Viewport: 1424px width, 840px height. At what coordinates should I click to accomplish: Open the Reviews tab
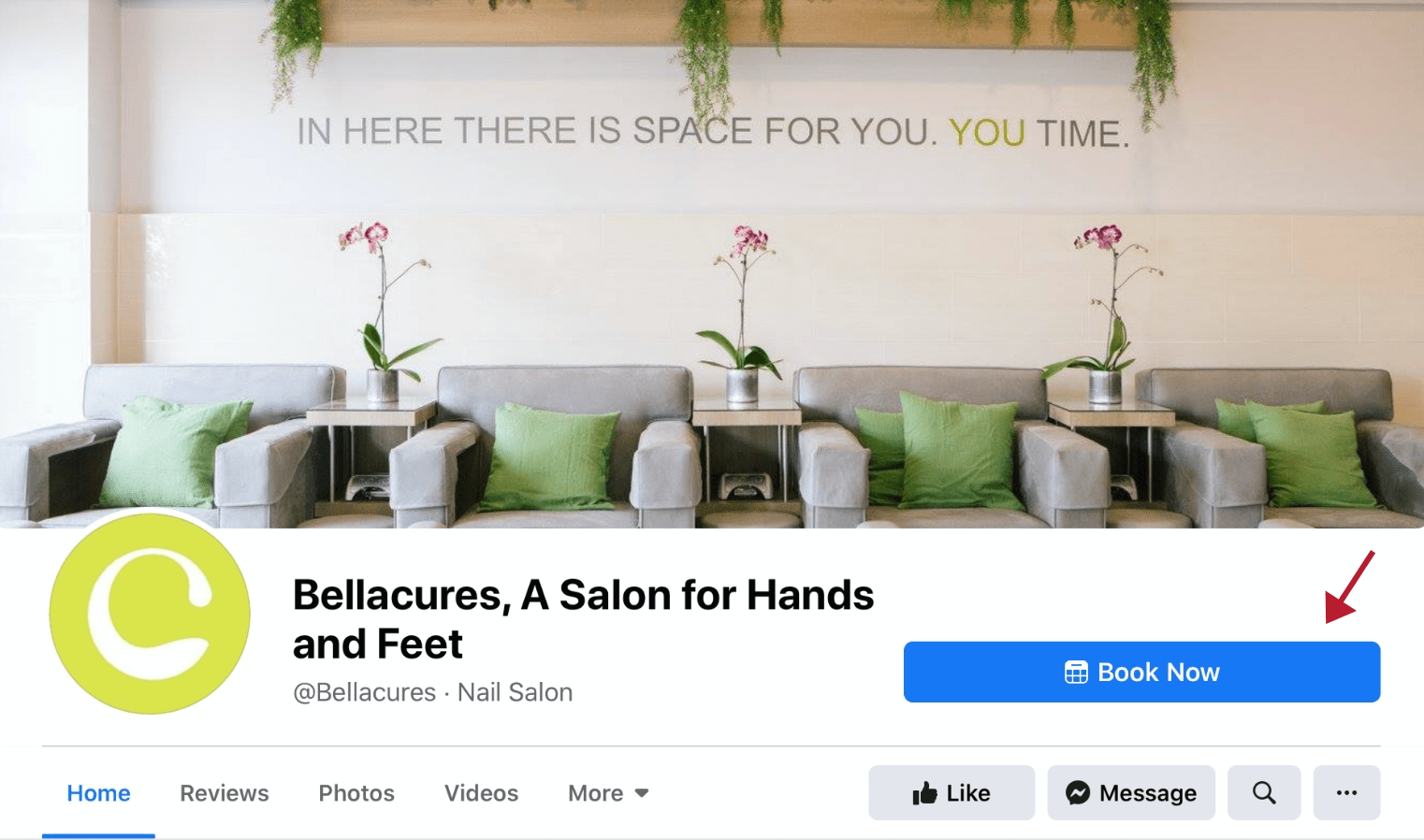pos(225,793)
